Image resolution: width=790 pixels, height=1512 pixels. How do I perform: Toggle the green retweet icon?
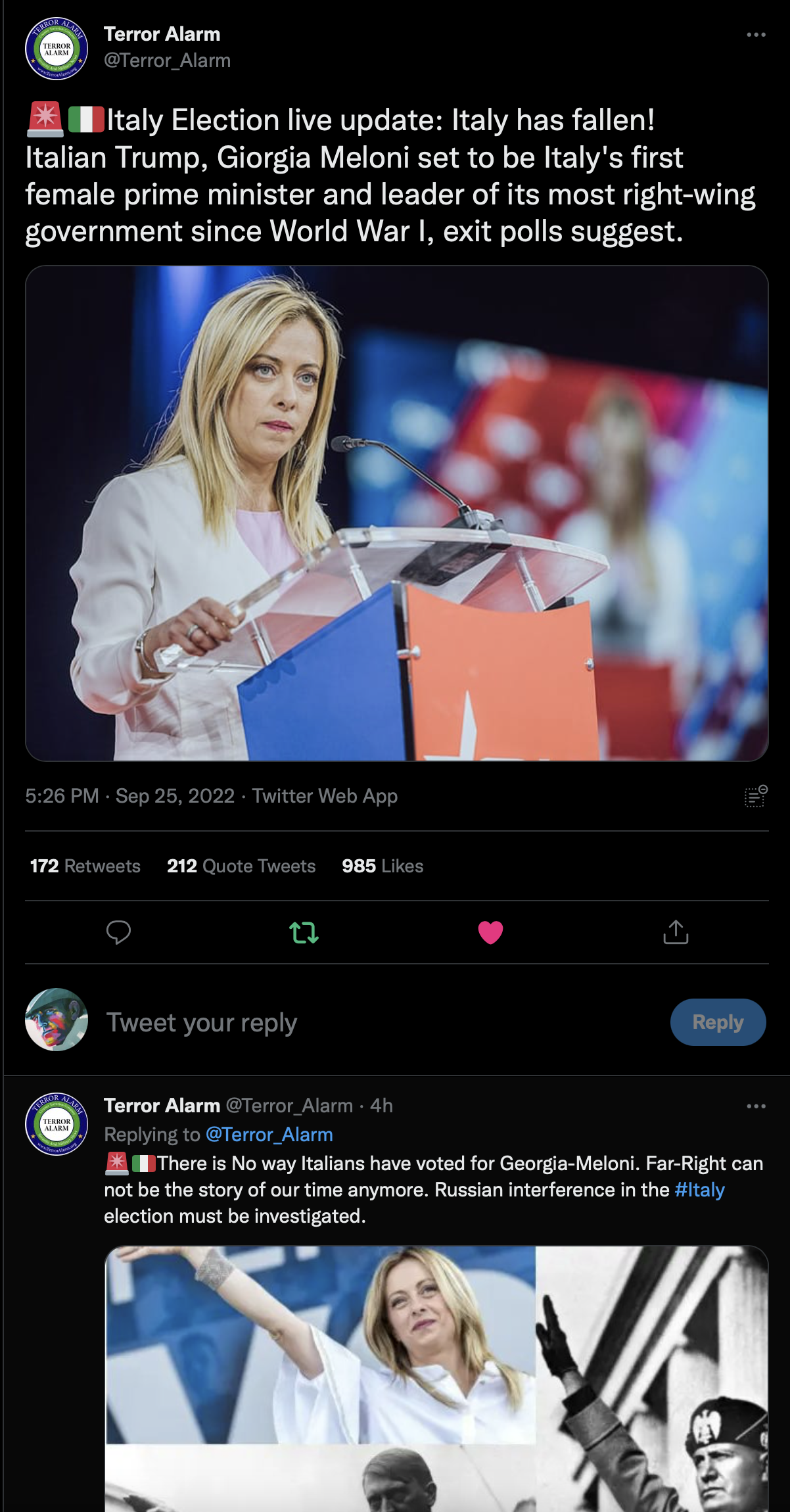[304, 932]
